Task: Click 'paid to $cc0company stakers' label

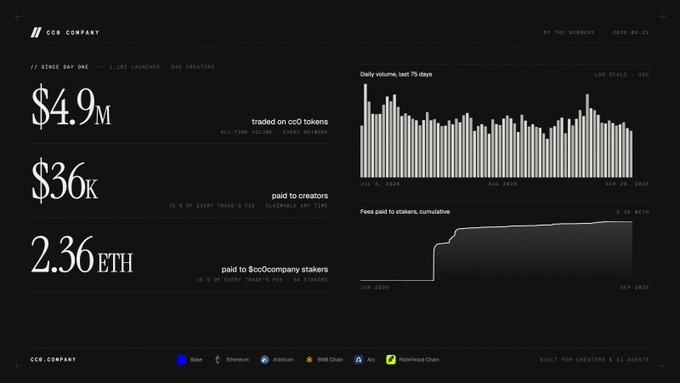Action: point(275,270)
